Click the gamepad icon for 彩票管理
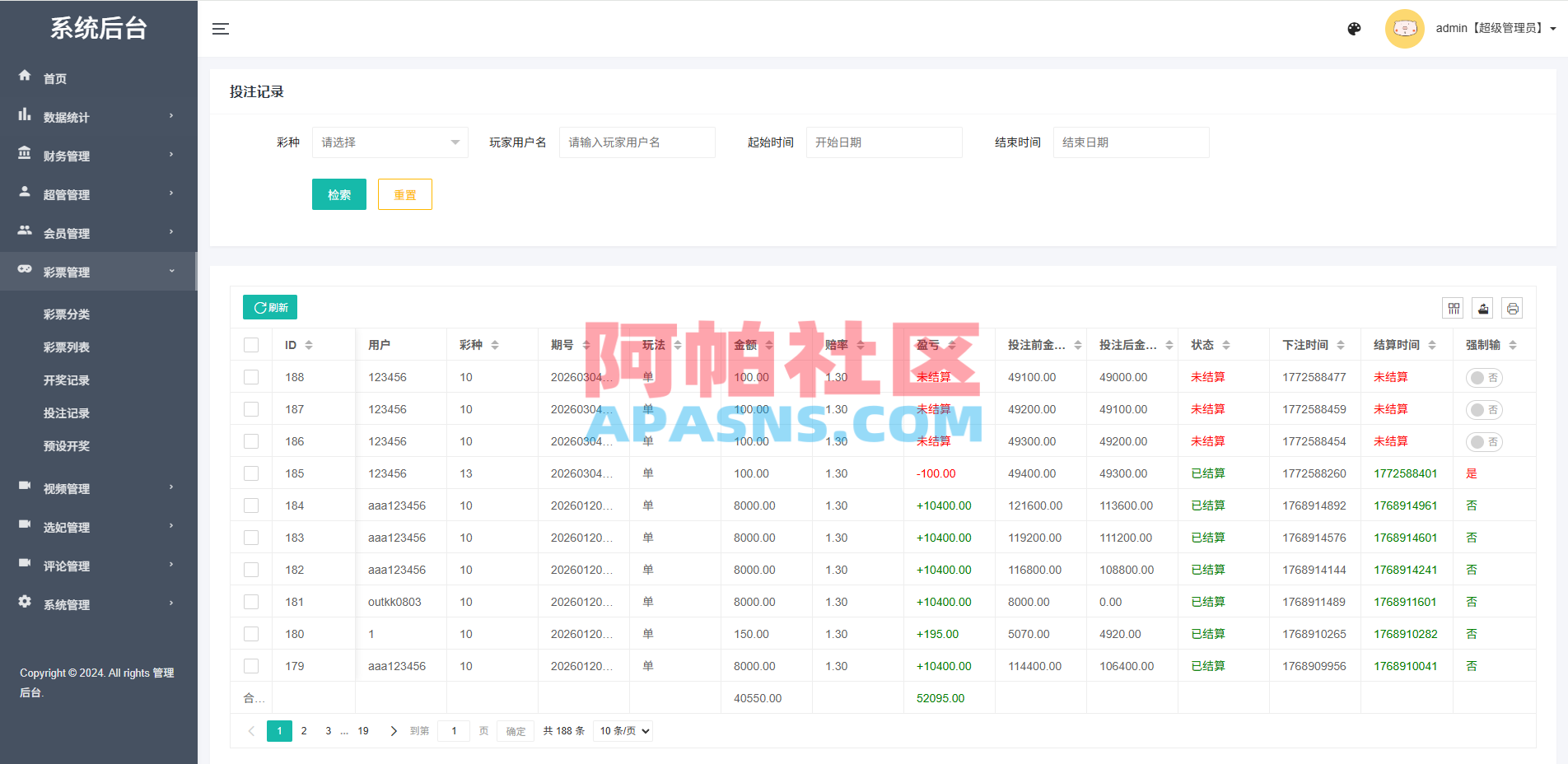Image resolution: width=1568 pixels, height=764 pixels. (x=25, y=269)
